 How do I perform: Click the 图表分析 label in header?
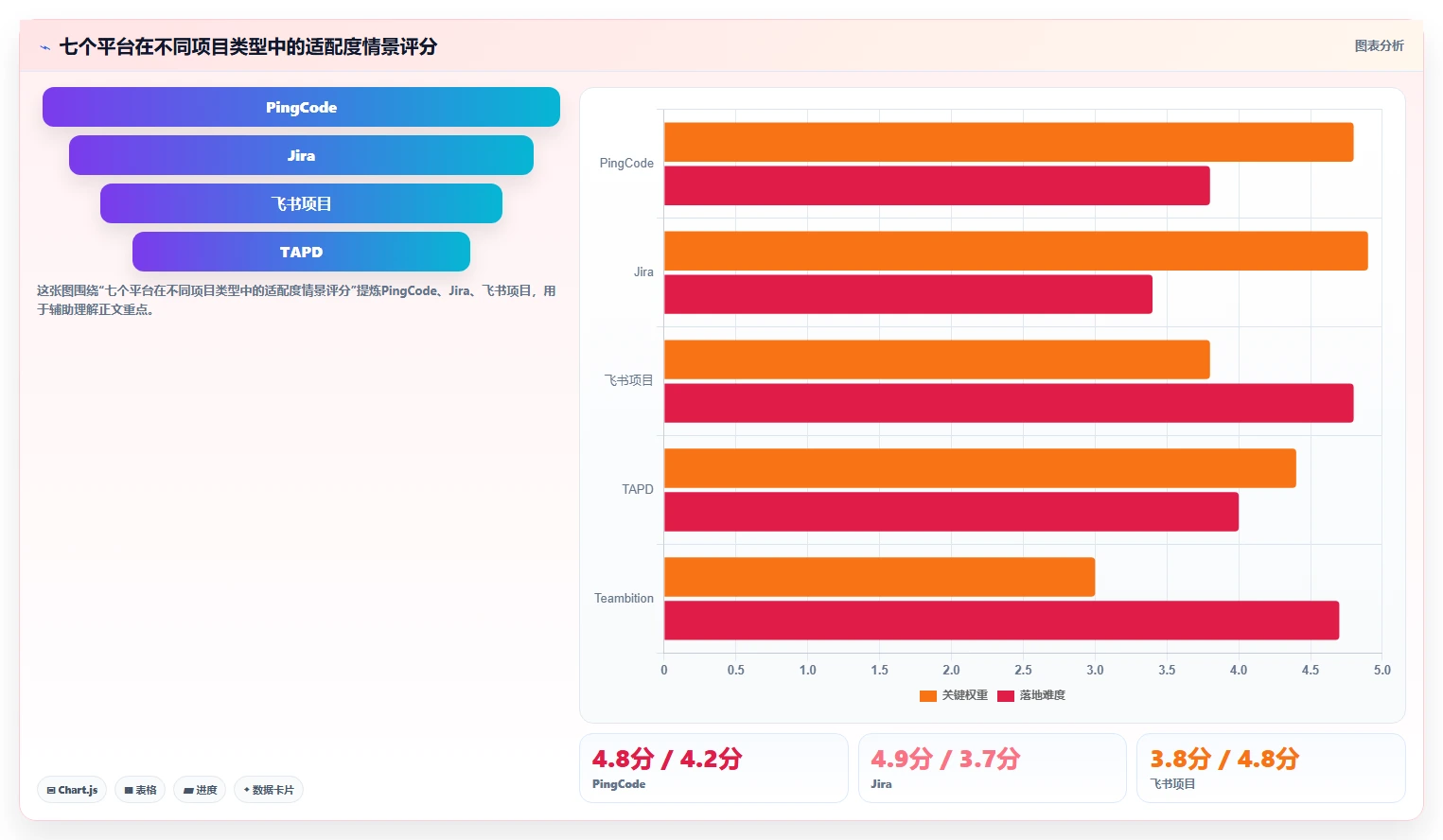pyautogui.click(x=1379, y=45)
